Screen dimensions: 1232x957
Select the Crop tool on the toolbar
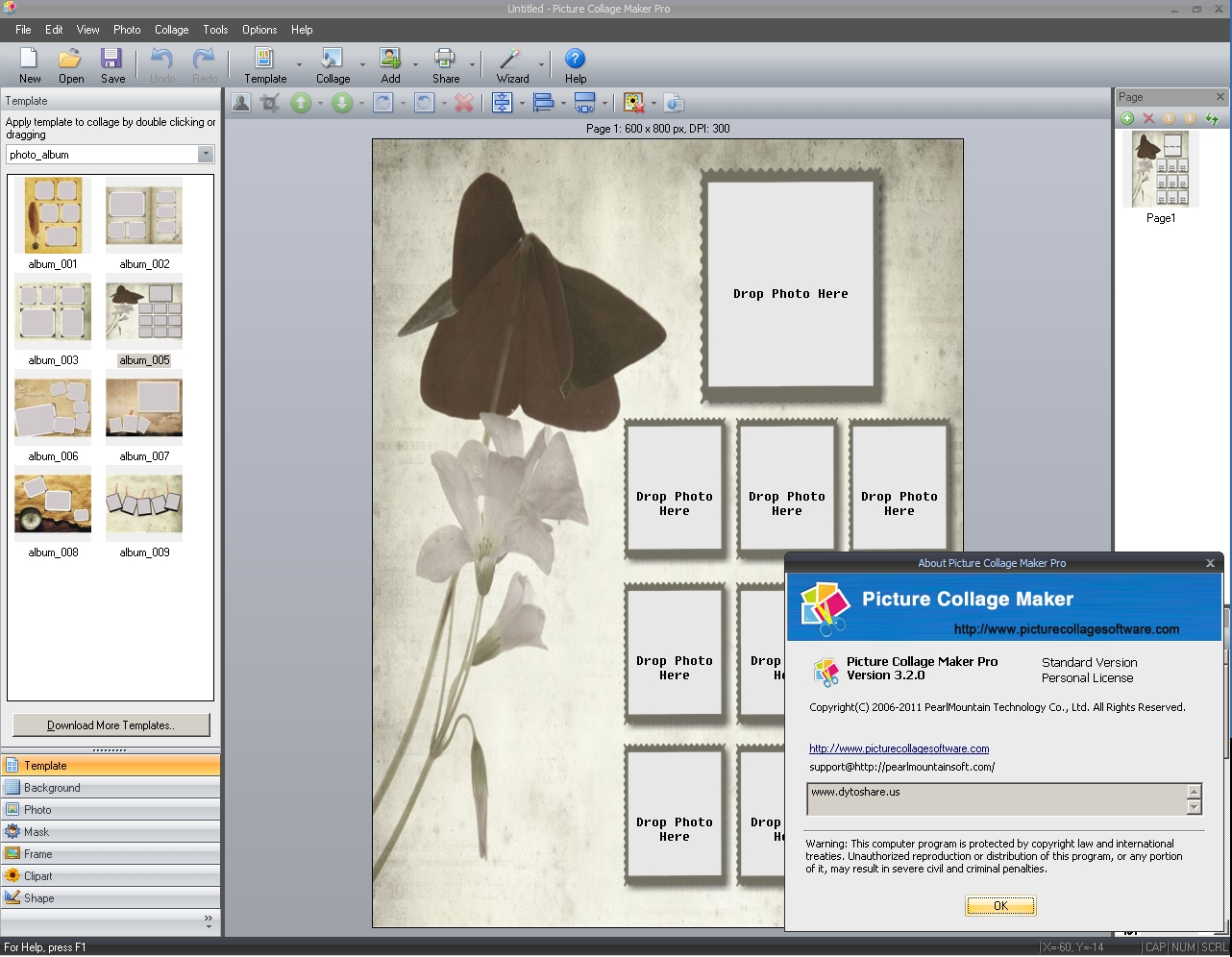point(269,102)
